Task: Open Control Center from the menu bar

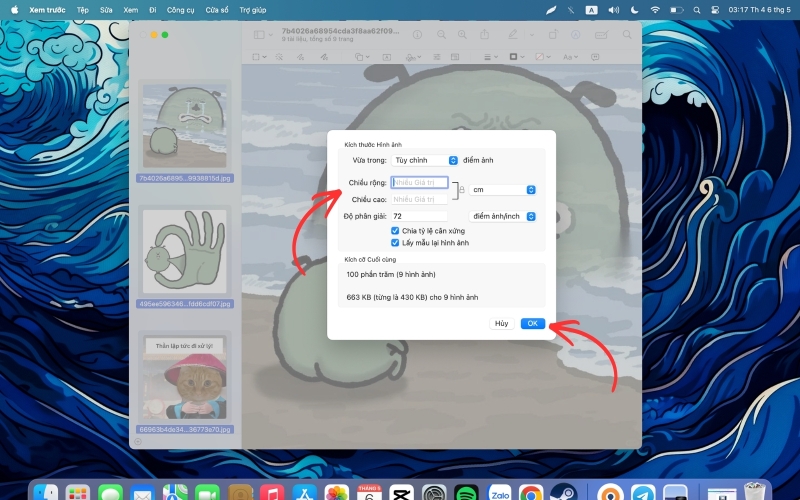Action: tap(715, 10)
